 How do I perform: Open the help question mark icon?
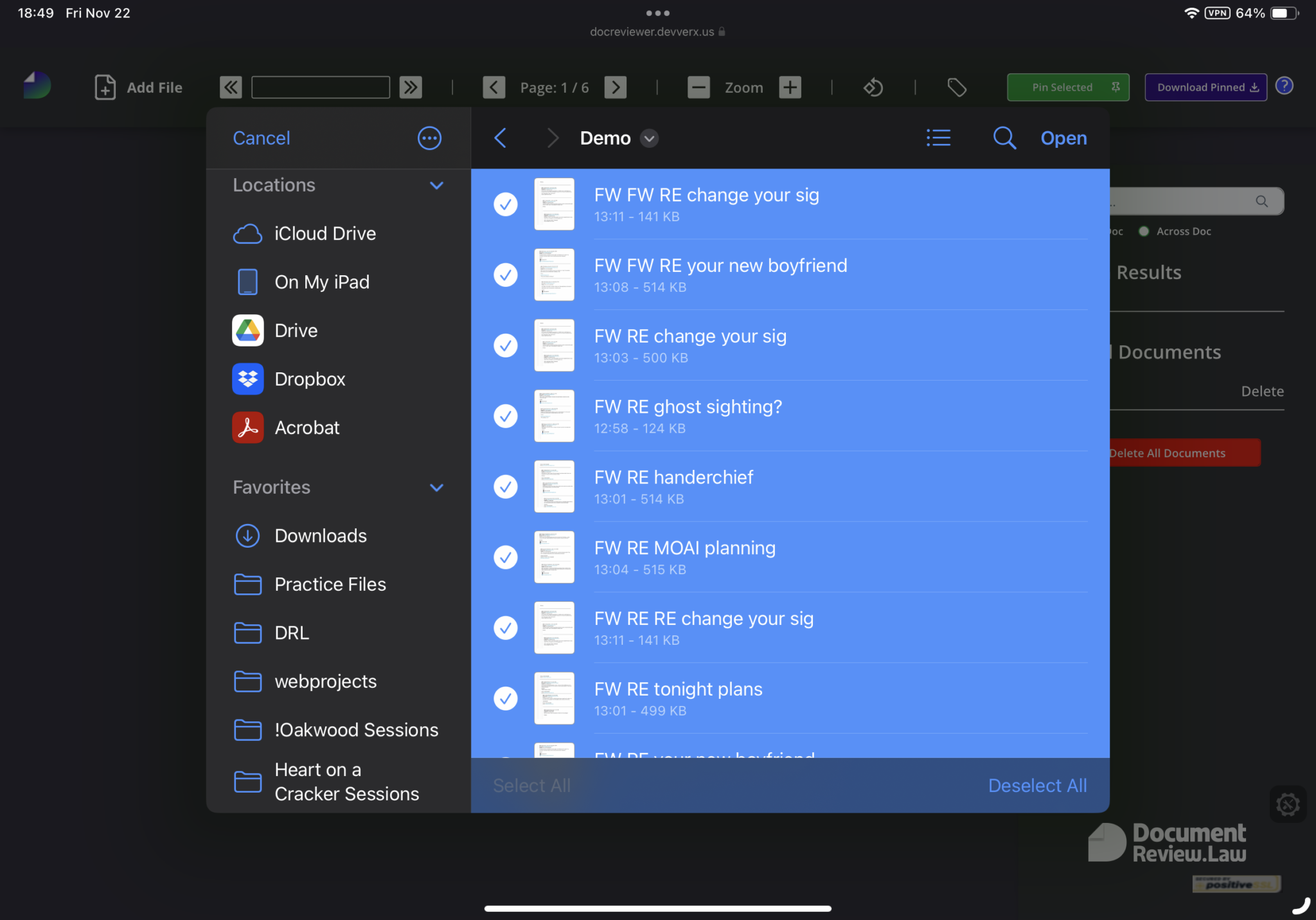pos(1284,86)
